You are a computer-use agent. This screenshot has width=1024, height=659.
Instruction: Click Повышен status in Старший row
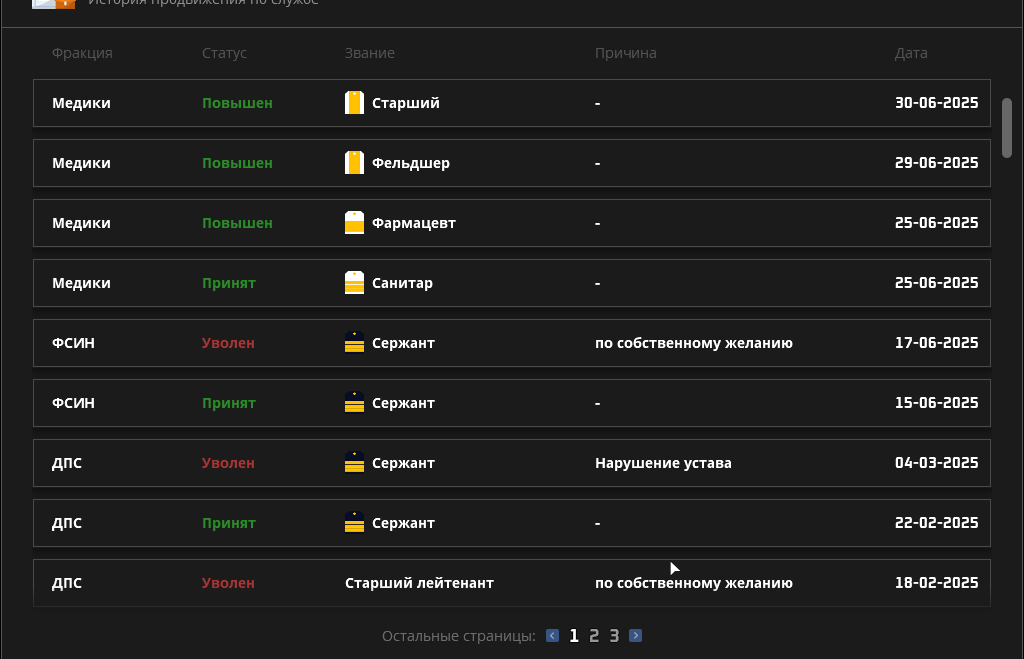tap(237, 103)
